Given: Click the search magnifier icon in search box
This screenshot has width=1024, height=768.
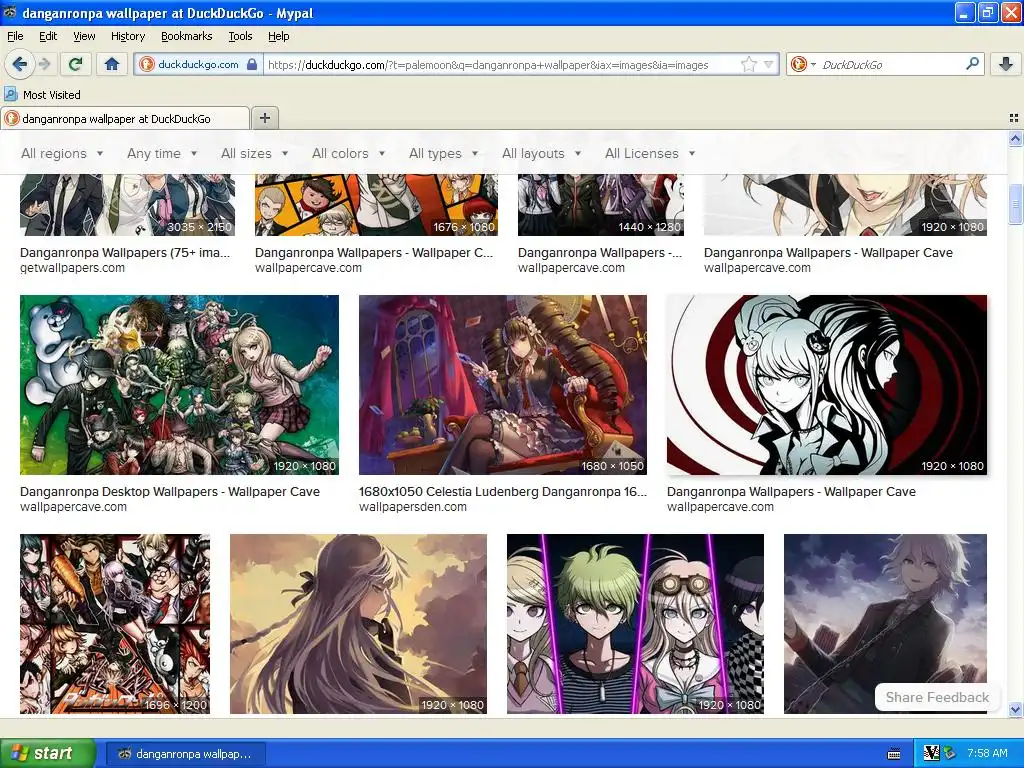Looking at the screenshot, I should point(972,64).
